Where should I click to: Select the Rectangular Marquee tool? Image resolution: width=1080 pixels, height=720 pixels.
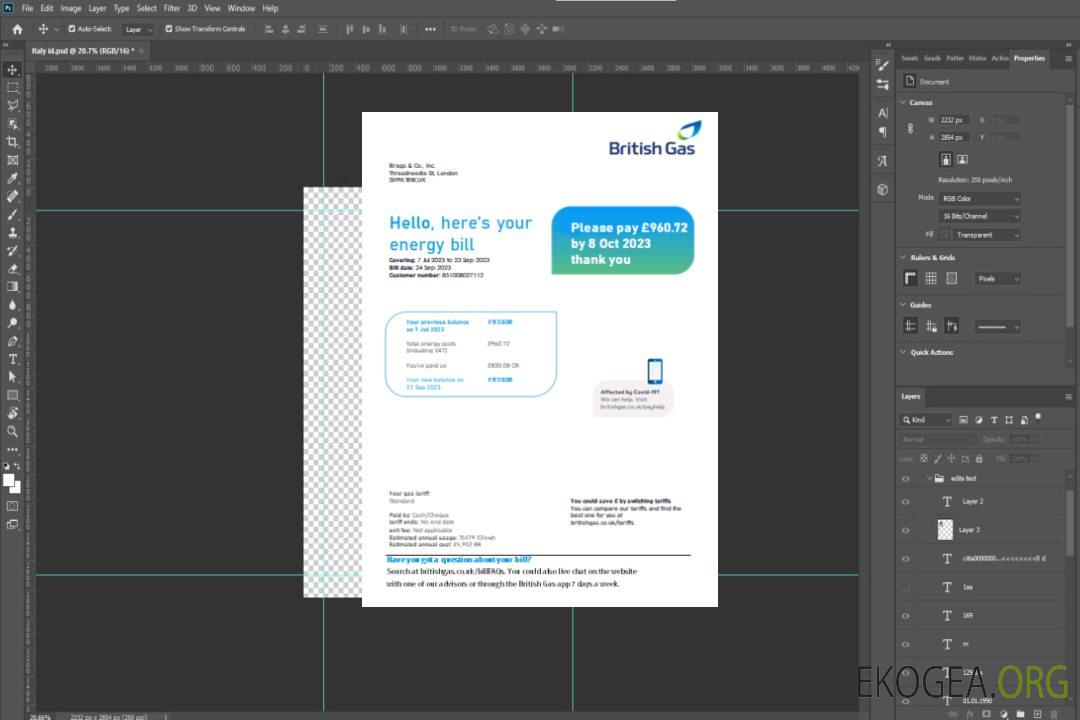pyautogui.click(x=12, y=88)
